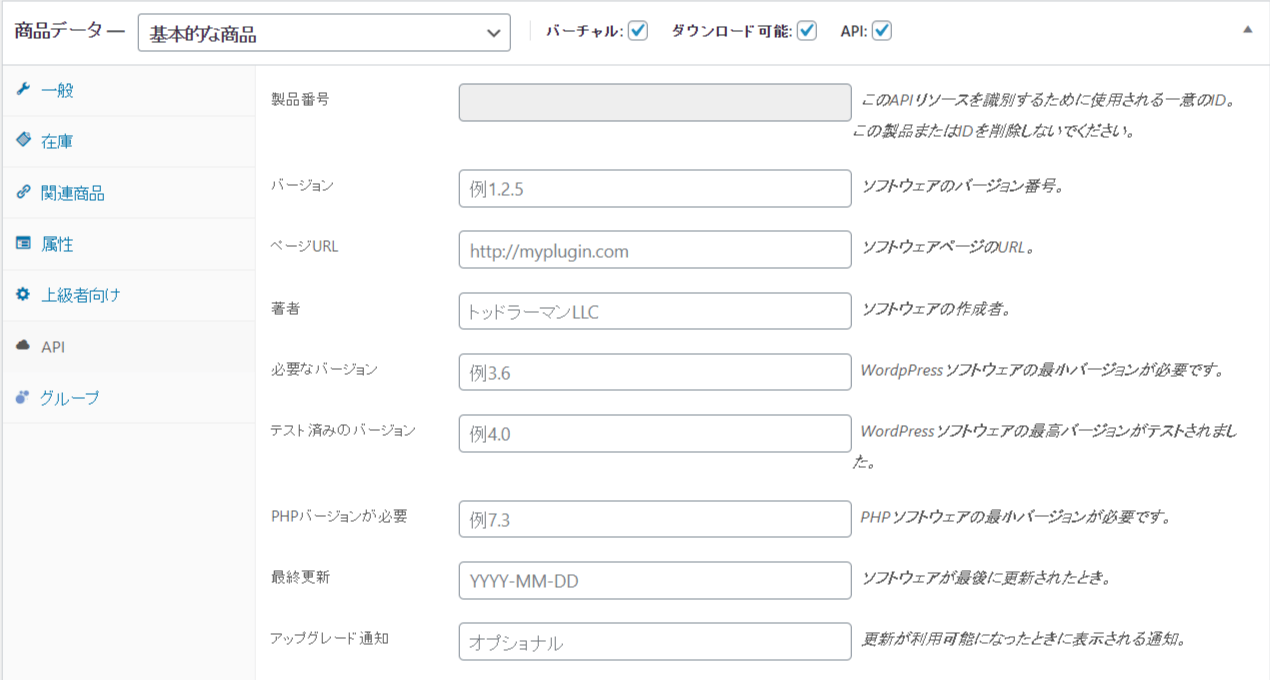
Task: Click the group icon beside グループ
Action: tap(24, 398)
